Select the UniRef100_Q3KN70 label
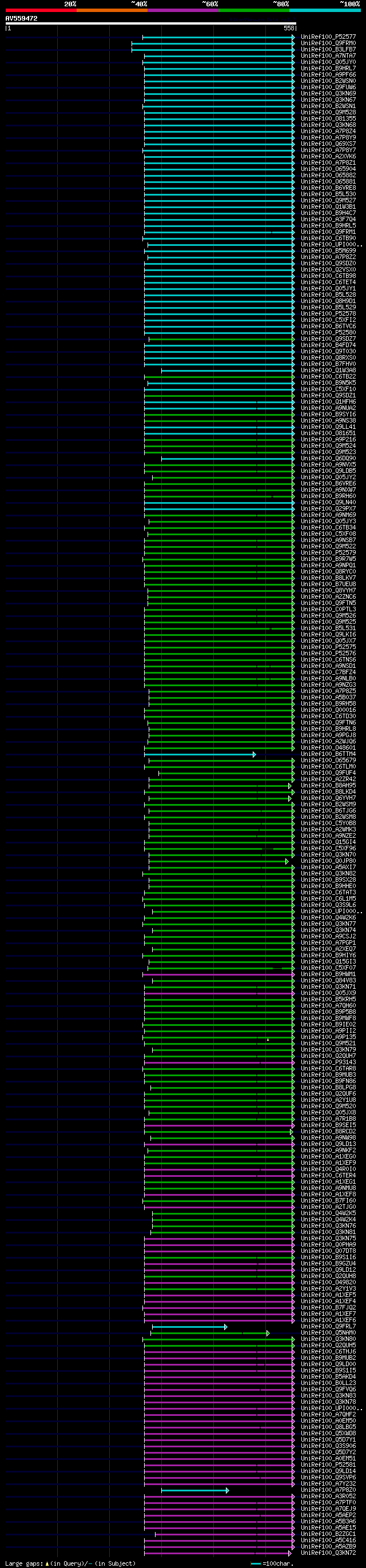Screen dimensions: 366x1568 (328, 855)
